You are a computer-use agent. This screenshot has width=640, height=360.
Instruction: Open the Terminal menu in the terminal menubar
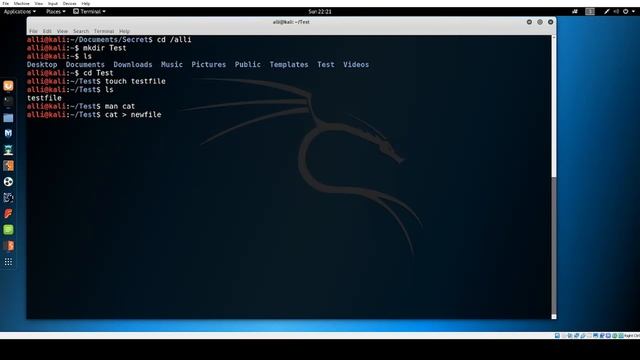[104, 31]
